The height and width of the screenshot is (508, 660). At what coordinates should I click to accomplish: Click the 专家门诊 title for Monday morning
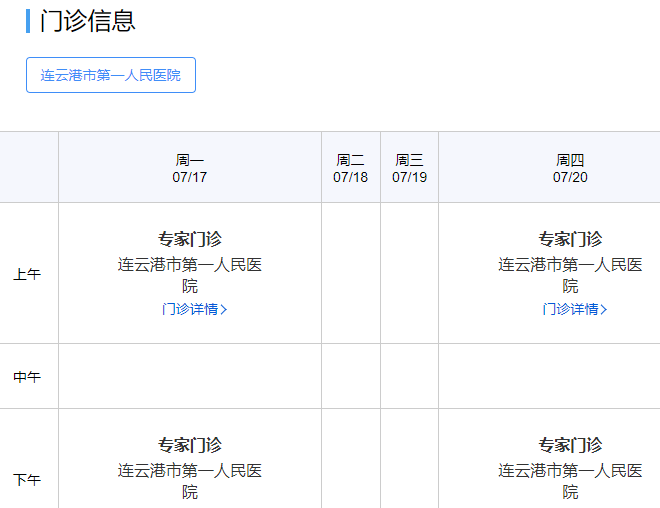pyautogui.click(x=190, y=239)
